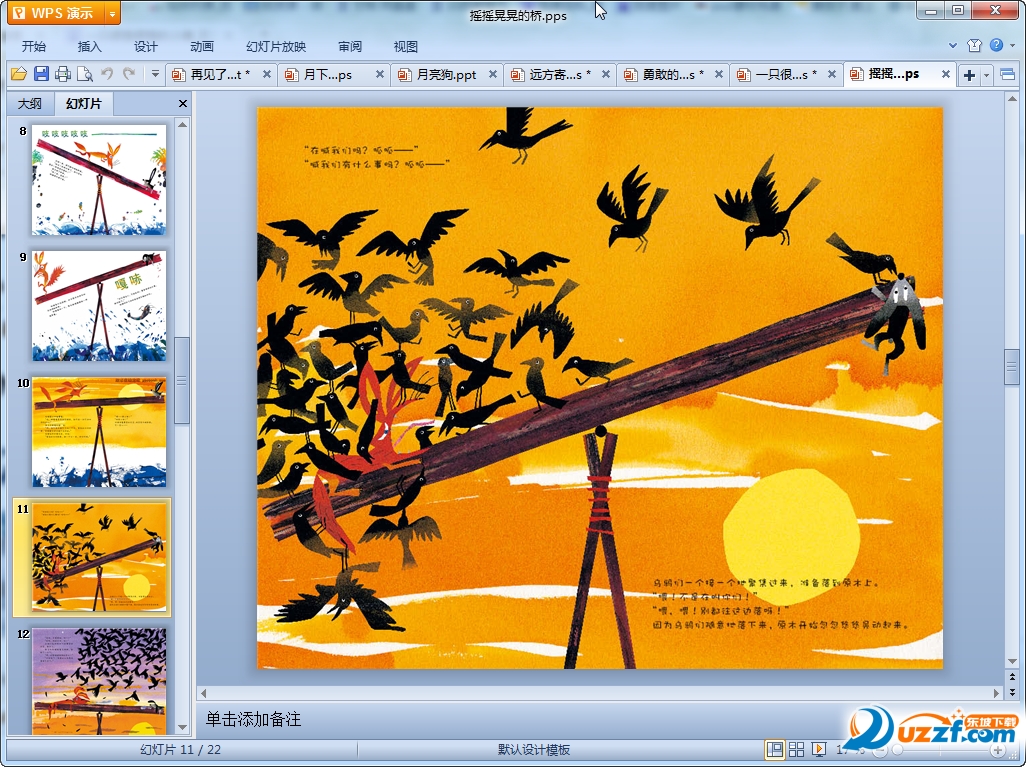Screen dimensions: 1026x767
Task: Open a file with the folder icon
Action: [x=19, y=74]
